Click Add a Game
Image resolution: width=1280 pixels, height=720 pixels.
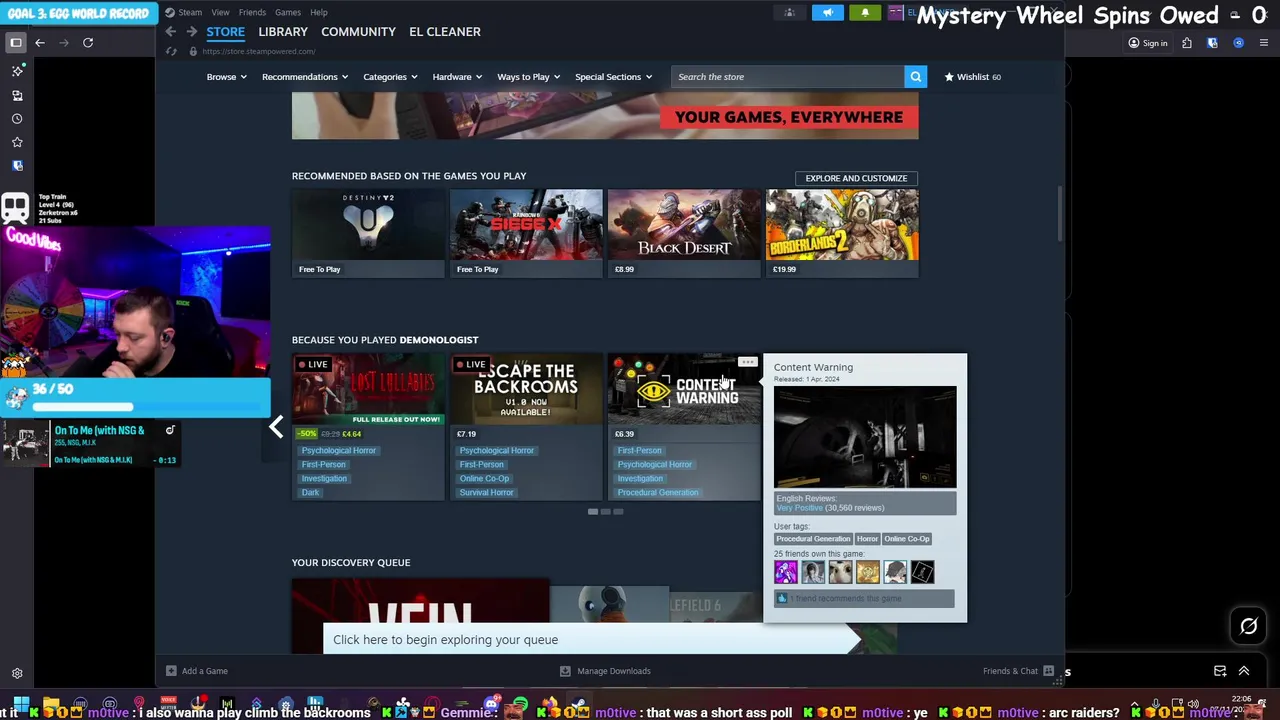(197, 671)
